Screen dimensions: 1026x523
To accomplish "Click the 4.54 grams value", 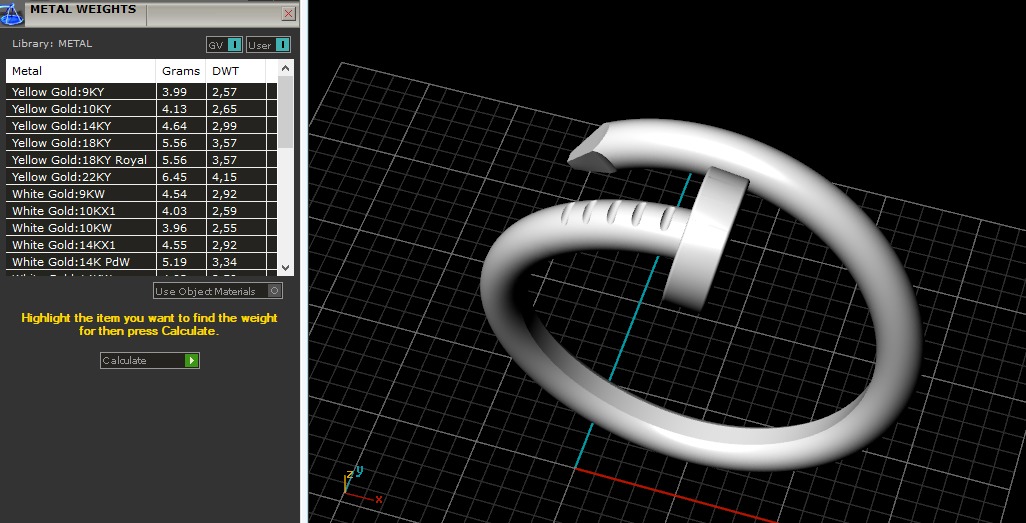I will coord(174,194).
